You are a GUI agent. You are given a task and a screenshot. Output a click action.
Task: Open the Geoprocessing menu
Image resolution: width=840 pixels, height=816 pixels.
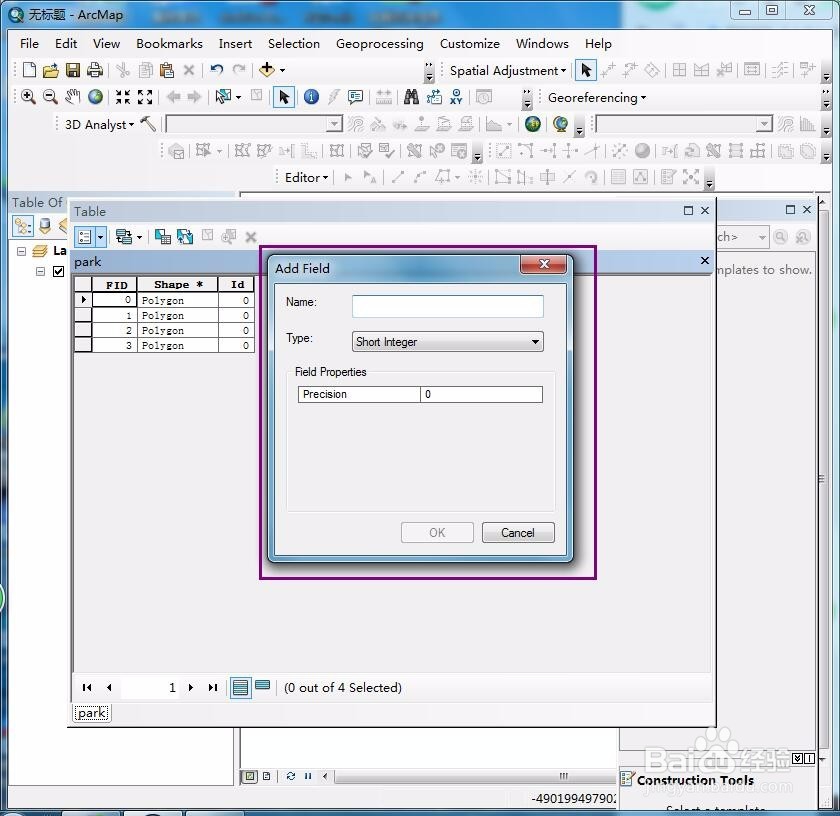379,43
